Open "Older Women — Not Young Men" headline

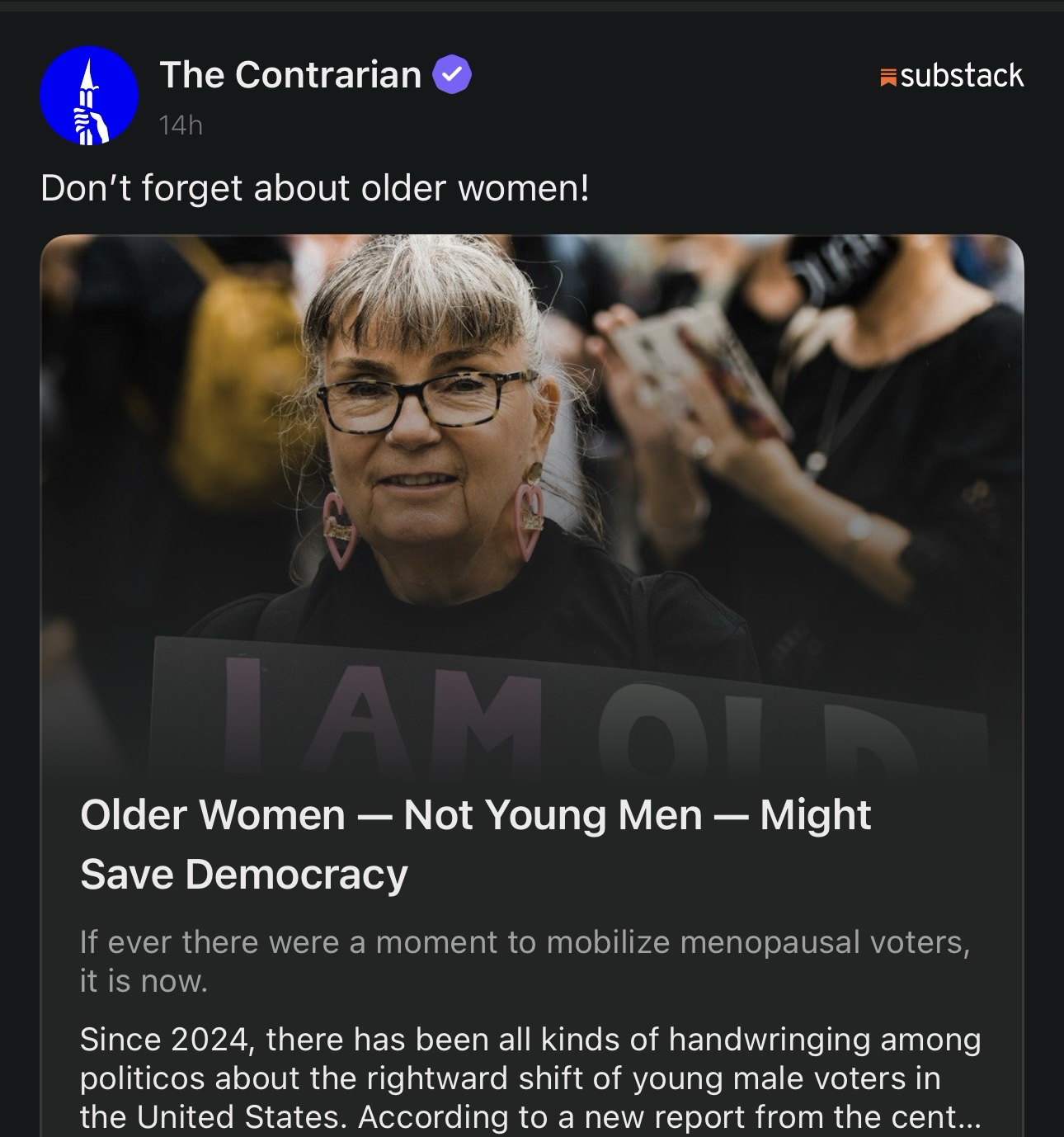coord(475,815)
